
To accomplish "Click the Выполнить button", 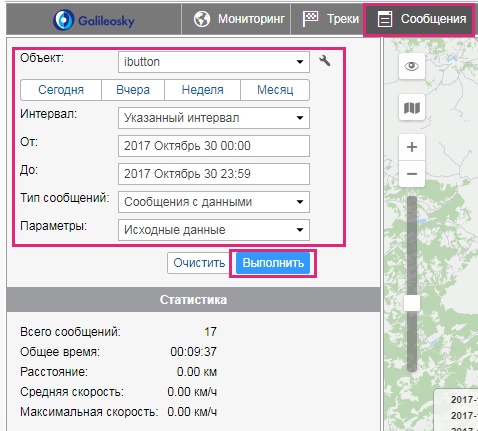I will point(273,263).
